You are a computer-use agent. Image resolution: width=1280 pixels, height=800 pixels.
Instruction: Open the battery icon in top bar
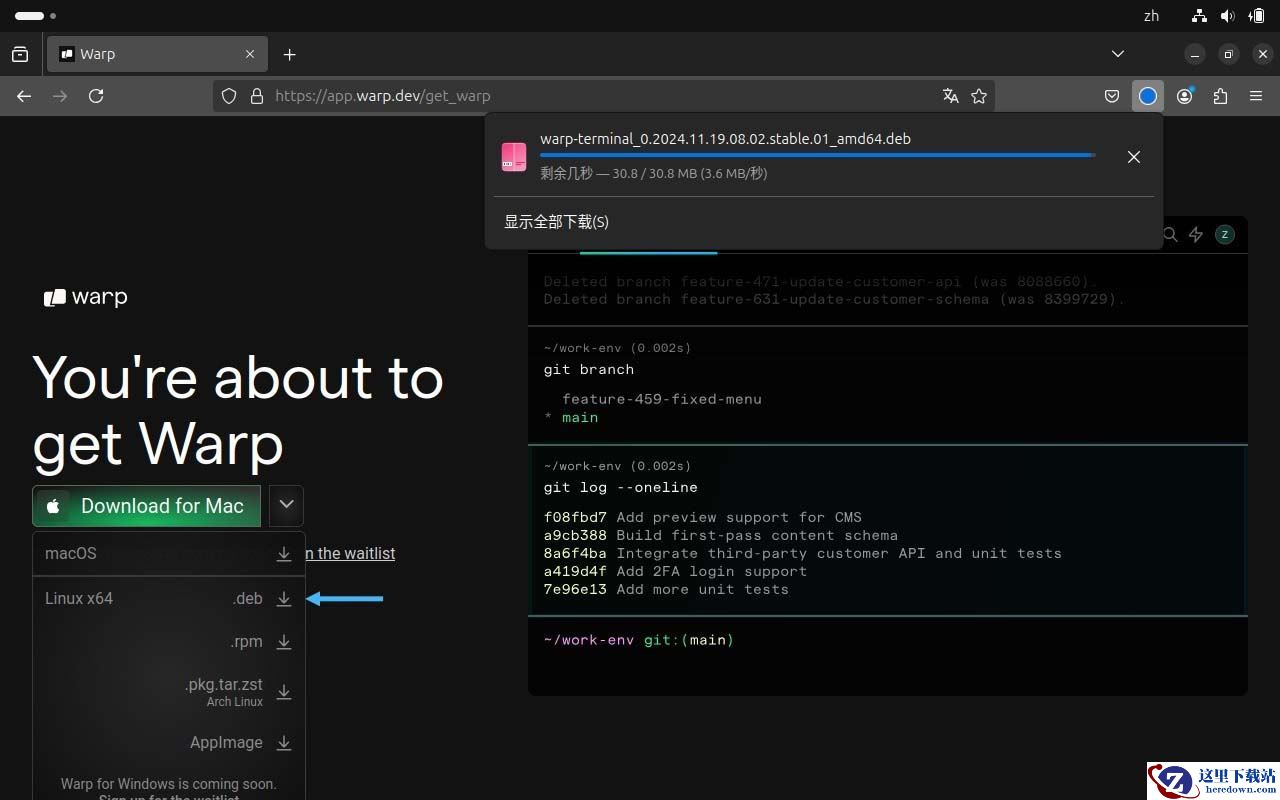[x=1256, y=16]
